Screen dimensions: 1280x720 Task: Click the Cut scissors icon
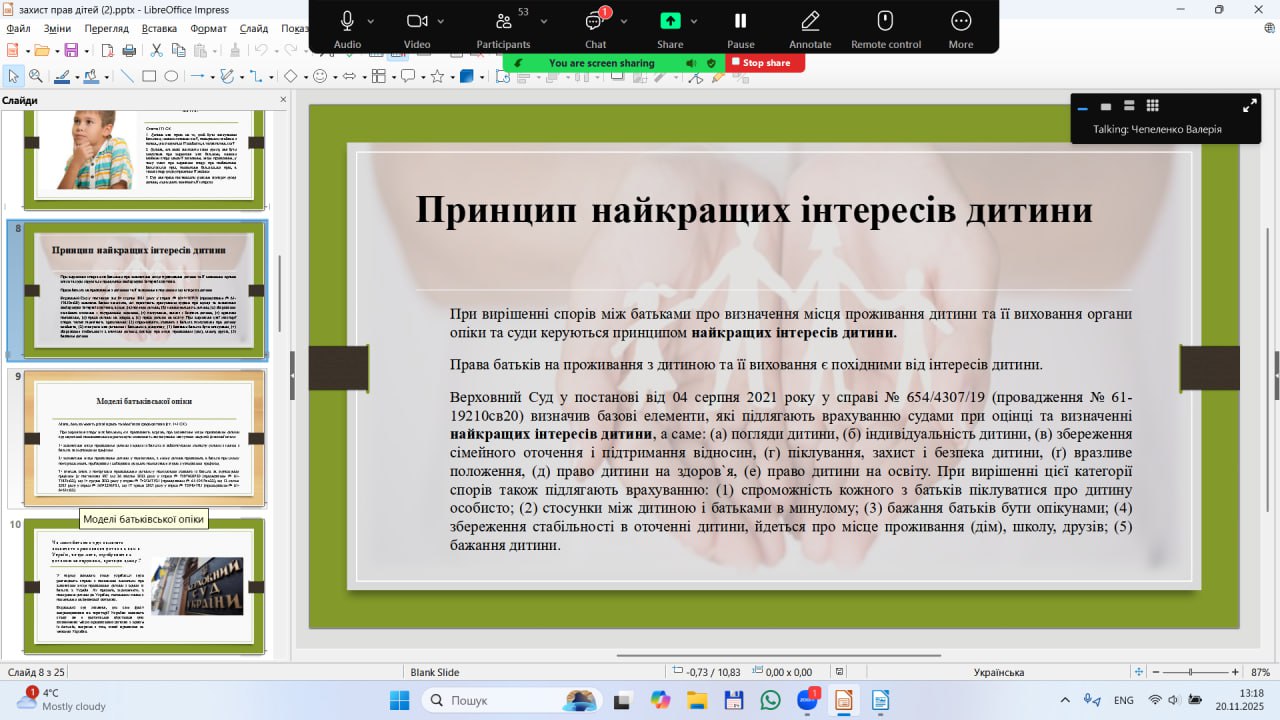pyautogui.click(x=155, y=50)
